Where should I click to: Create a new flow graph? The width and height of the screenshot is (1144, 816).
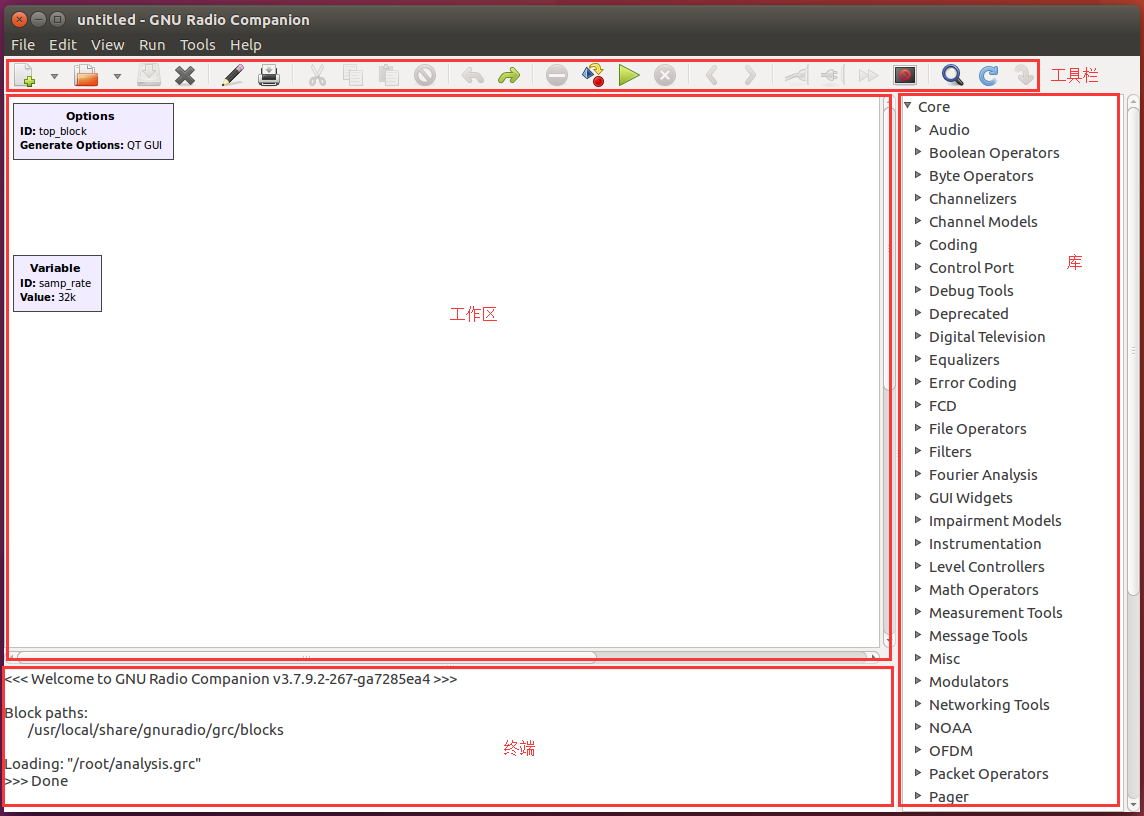point(25,75)
